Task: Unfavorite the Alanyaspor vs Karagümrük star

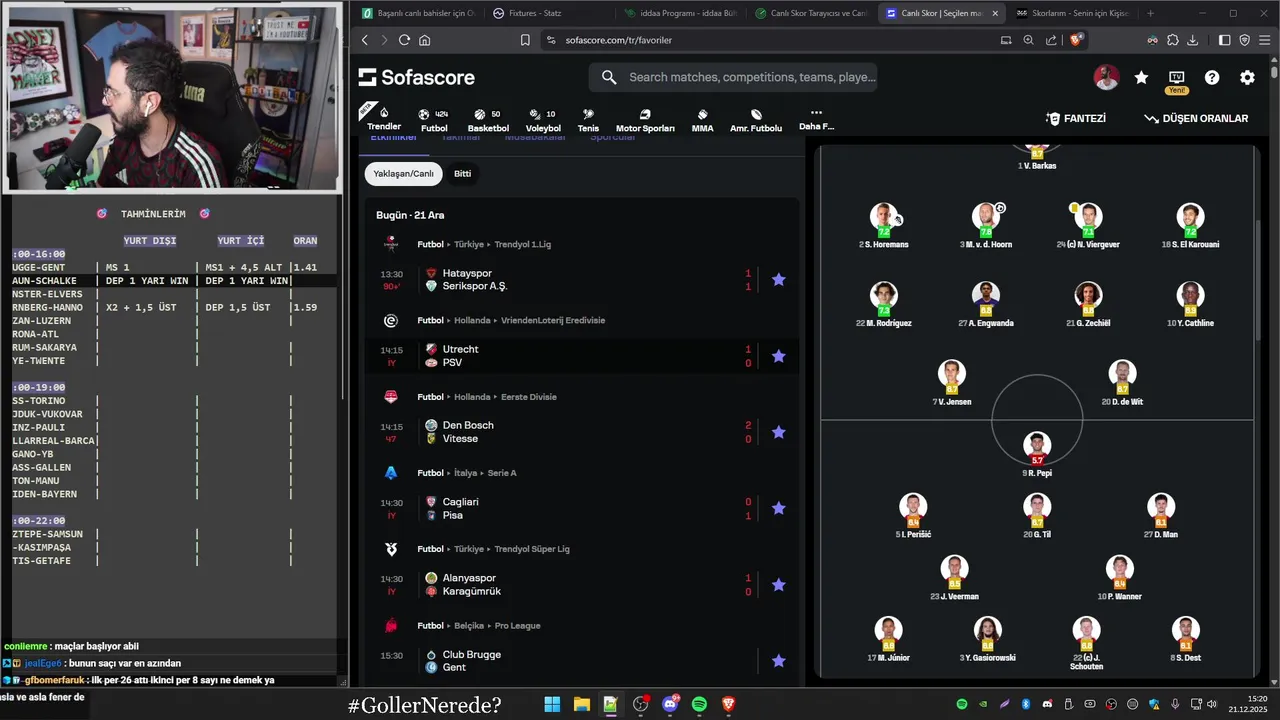Action: point(778,584)
